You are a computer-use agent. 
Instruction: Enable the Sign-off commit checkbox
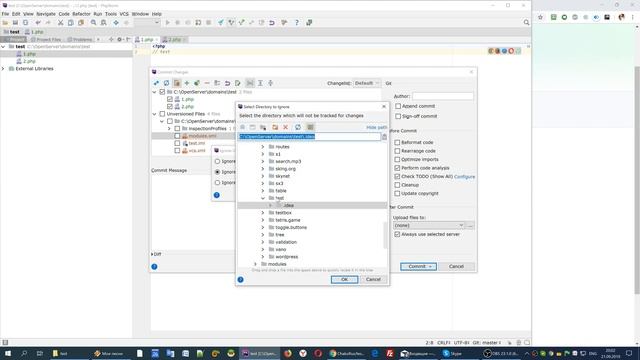tap(398, 116)
